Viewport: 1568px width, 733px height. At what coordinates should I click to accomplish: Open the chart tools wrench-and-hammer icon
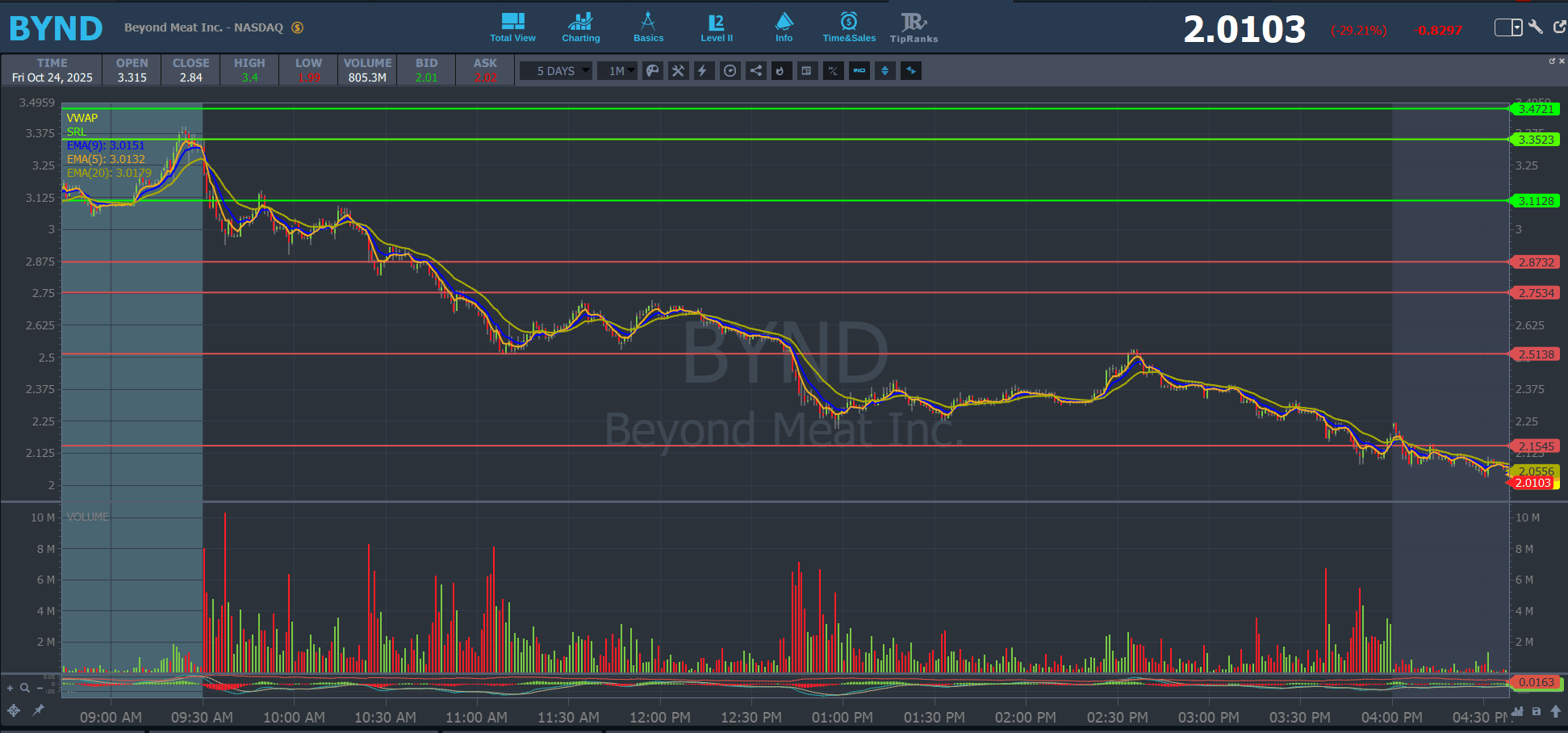coord(678,71)
